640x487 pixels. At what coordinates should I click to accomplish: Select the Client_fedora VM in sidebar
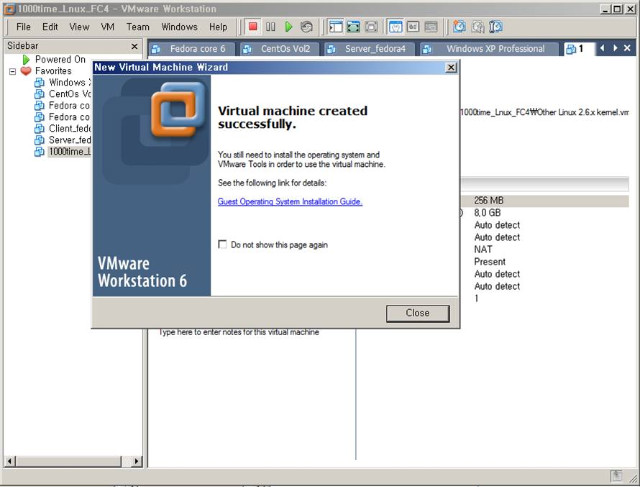pyautogui.click(x=62, y=129)
